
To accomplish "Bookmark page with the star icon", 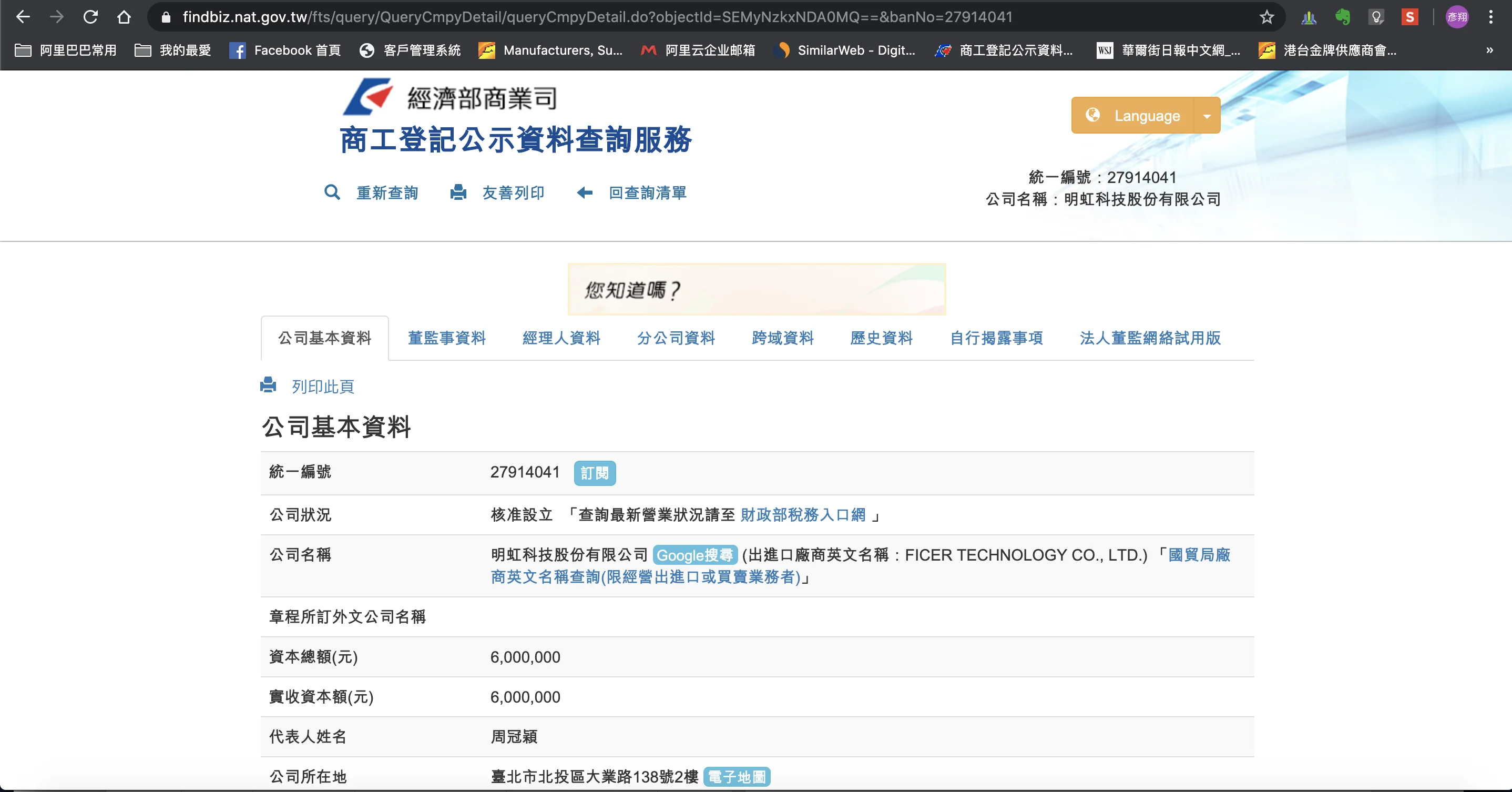I will point(1266,17).
